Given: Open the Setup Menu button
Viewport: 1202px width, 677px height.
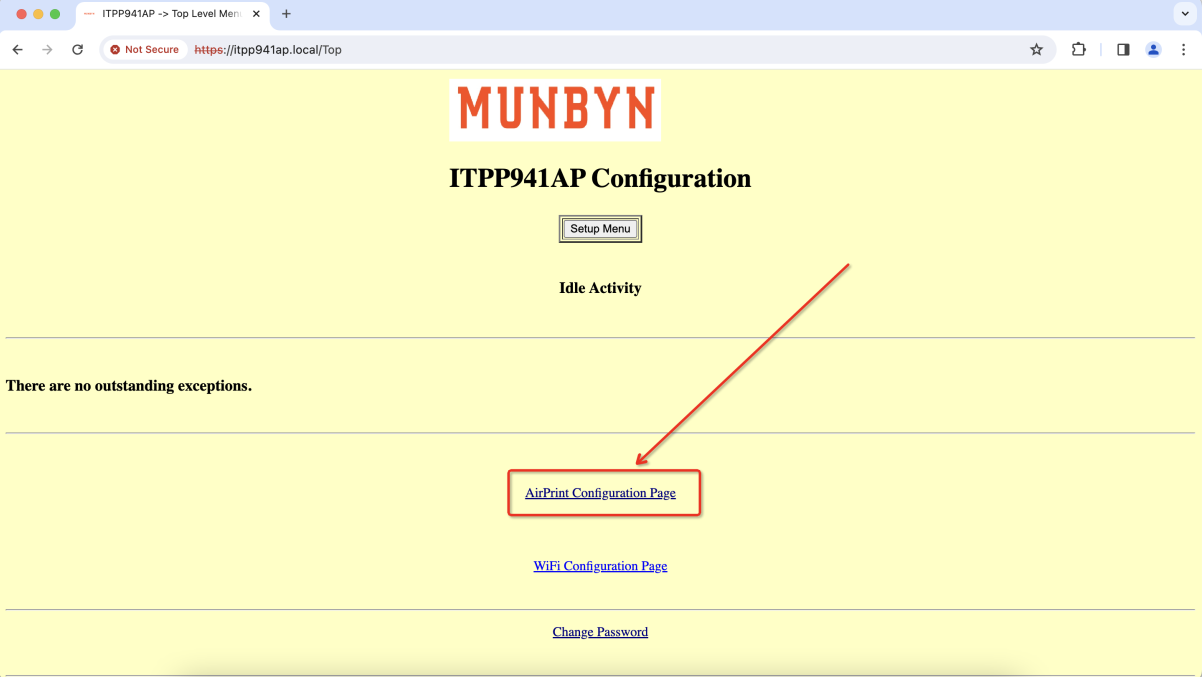Looking at the screenshot, I should click(x=600, y=229).
